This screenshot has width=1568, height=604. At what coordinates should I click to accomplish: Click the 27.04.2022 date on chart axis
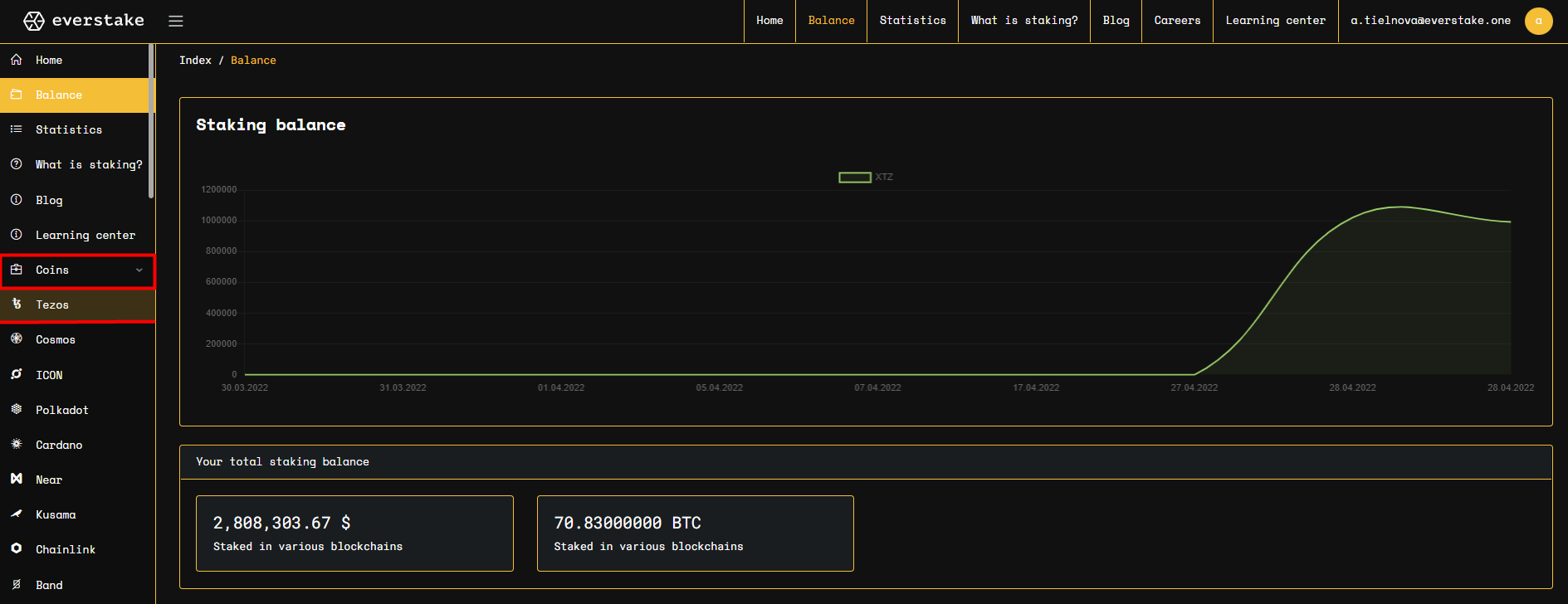click(x=1194, y=388)
